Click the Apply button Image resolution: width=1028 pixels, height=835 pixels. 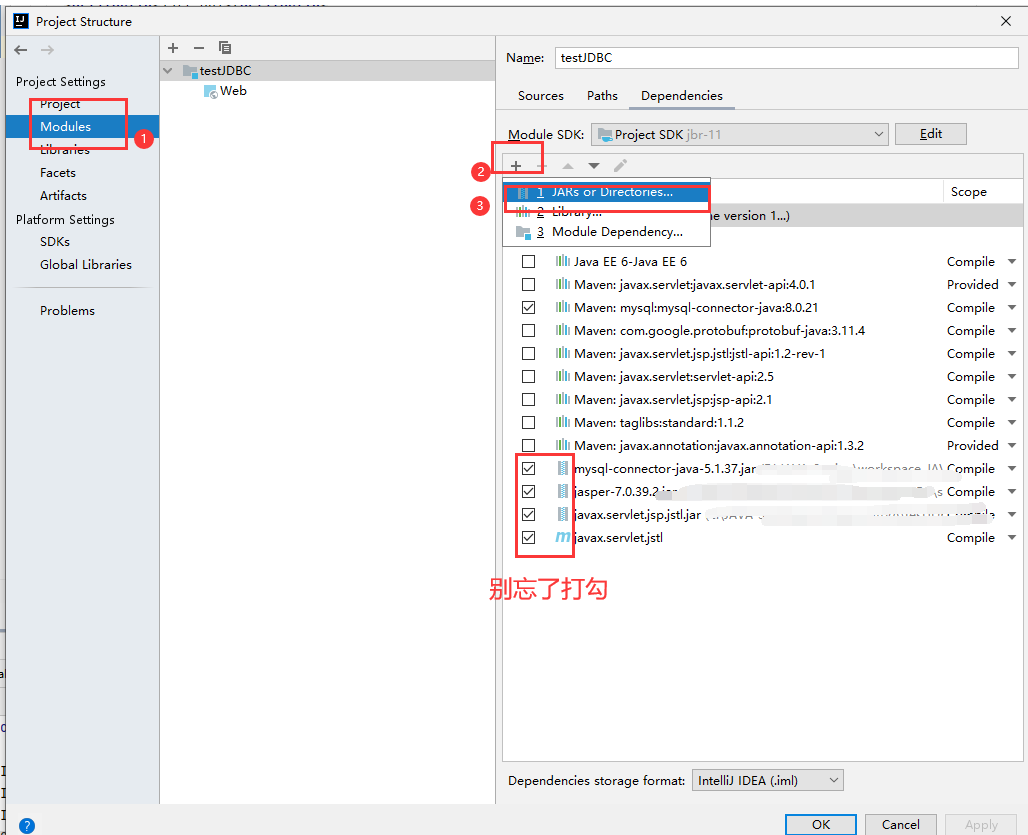pos(981,825)
